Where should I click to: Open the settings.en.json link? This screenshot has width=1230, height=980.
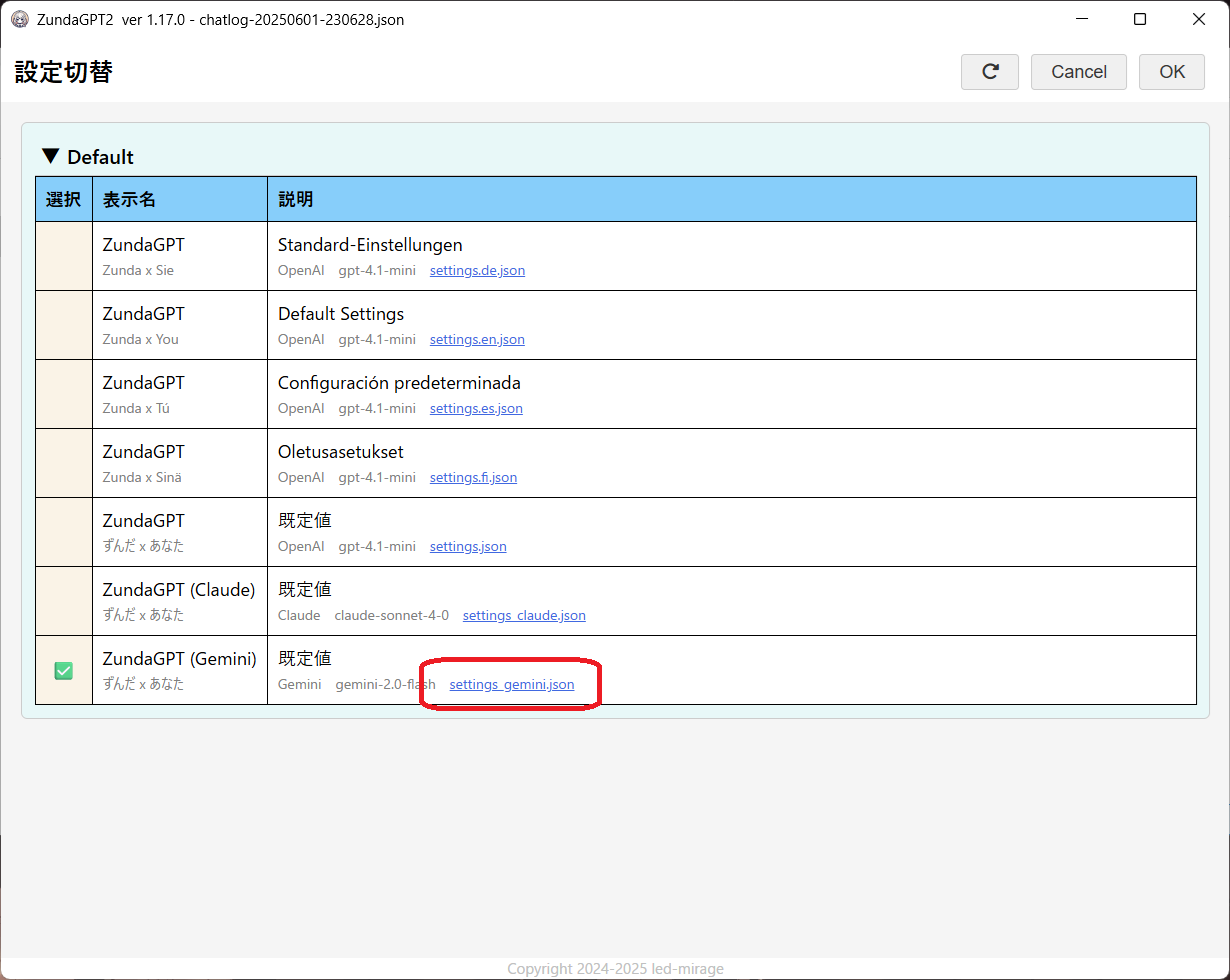coord(477,339)
